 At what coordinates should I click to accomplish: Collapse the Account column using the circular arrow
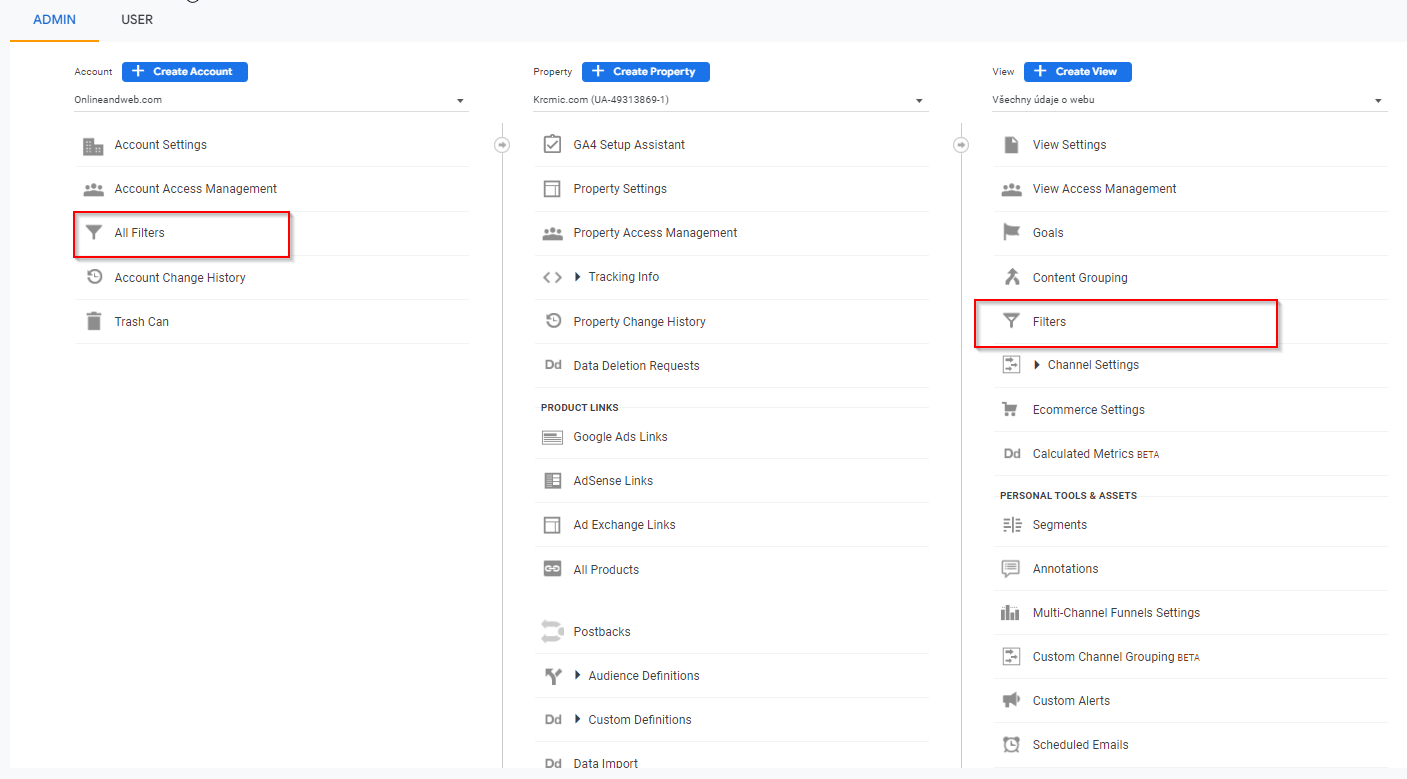pyautogui.click(x=502, y=144)
